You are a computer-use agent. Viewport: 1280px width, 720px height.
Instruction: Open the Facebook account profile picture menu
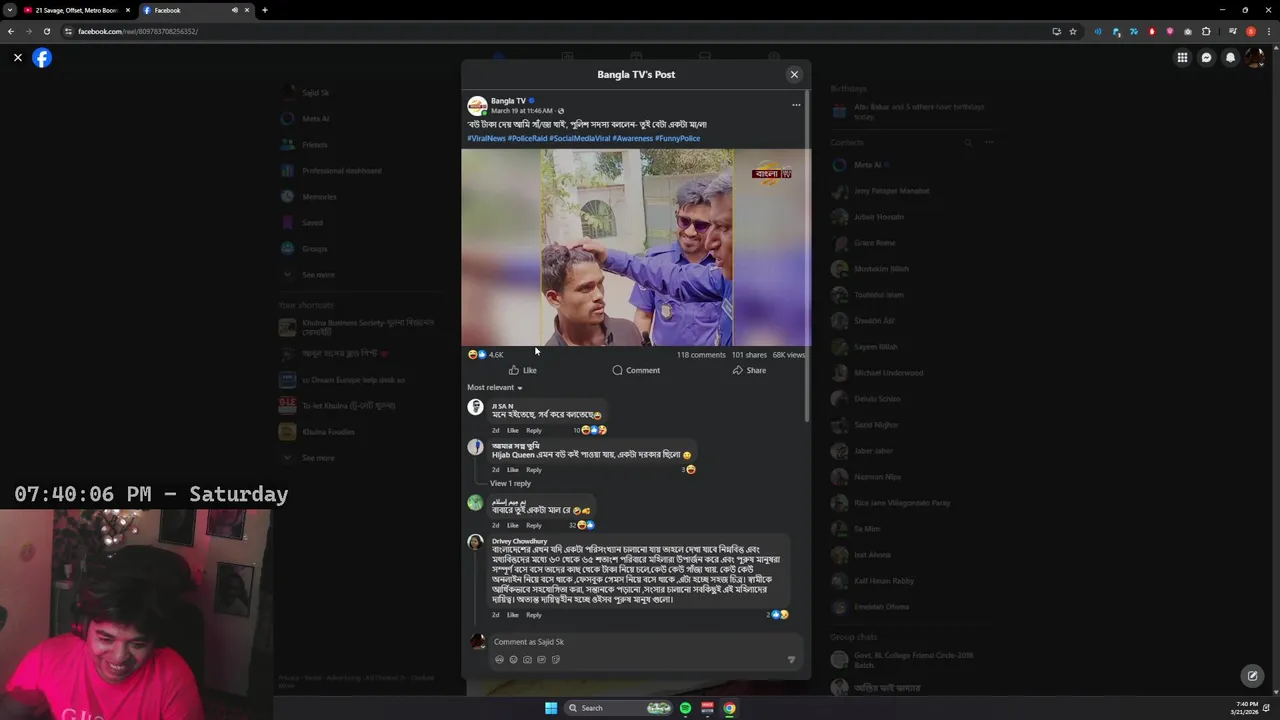(1254, 58)
